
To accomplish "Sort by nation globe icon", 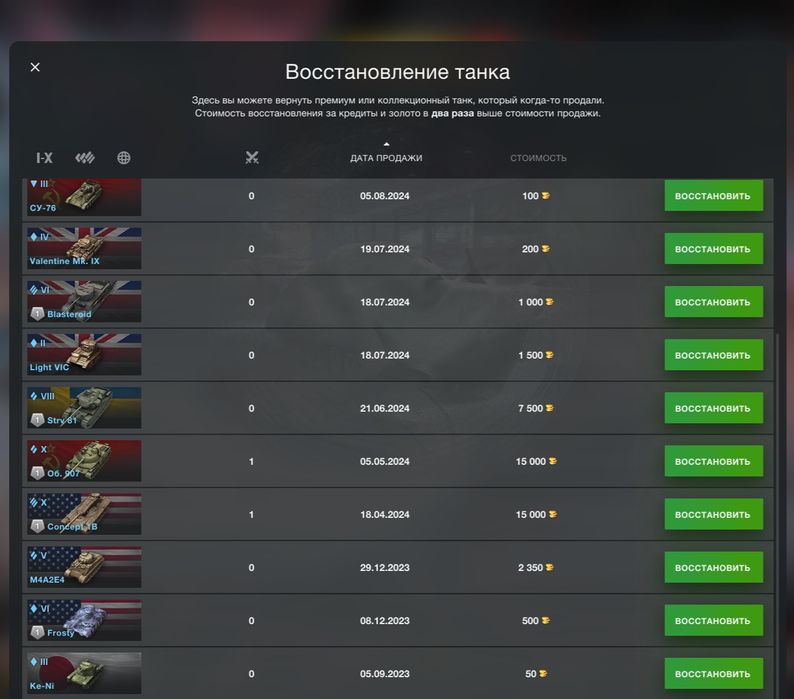I will pos(124,158).
